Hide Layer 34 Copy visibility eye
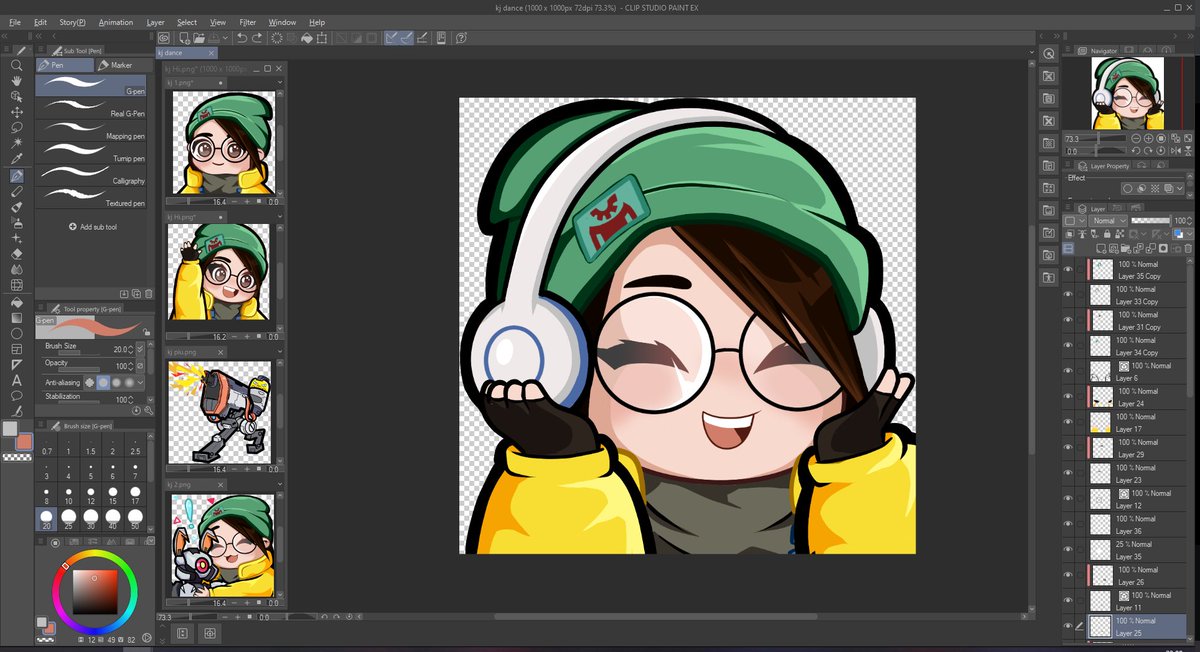The height and width of the screenshot is (652, 1200). [x=1068, y=345]
